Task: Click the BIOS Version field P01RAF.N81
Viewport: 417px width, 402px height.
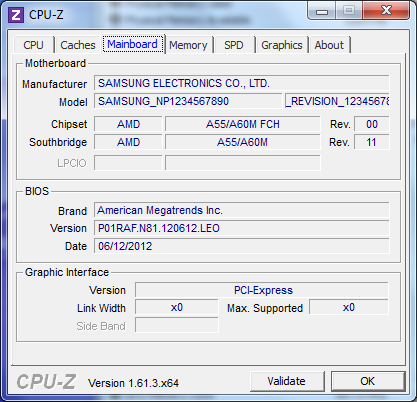Action: pos(242,228)
